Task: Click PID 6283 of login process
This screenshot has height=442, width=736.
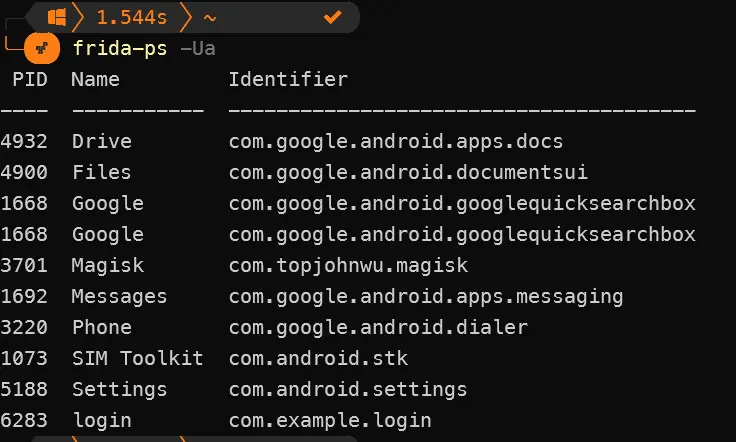Action: [x=24, y=420]
